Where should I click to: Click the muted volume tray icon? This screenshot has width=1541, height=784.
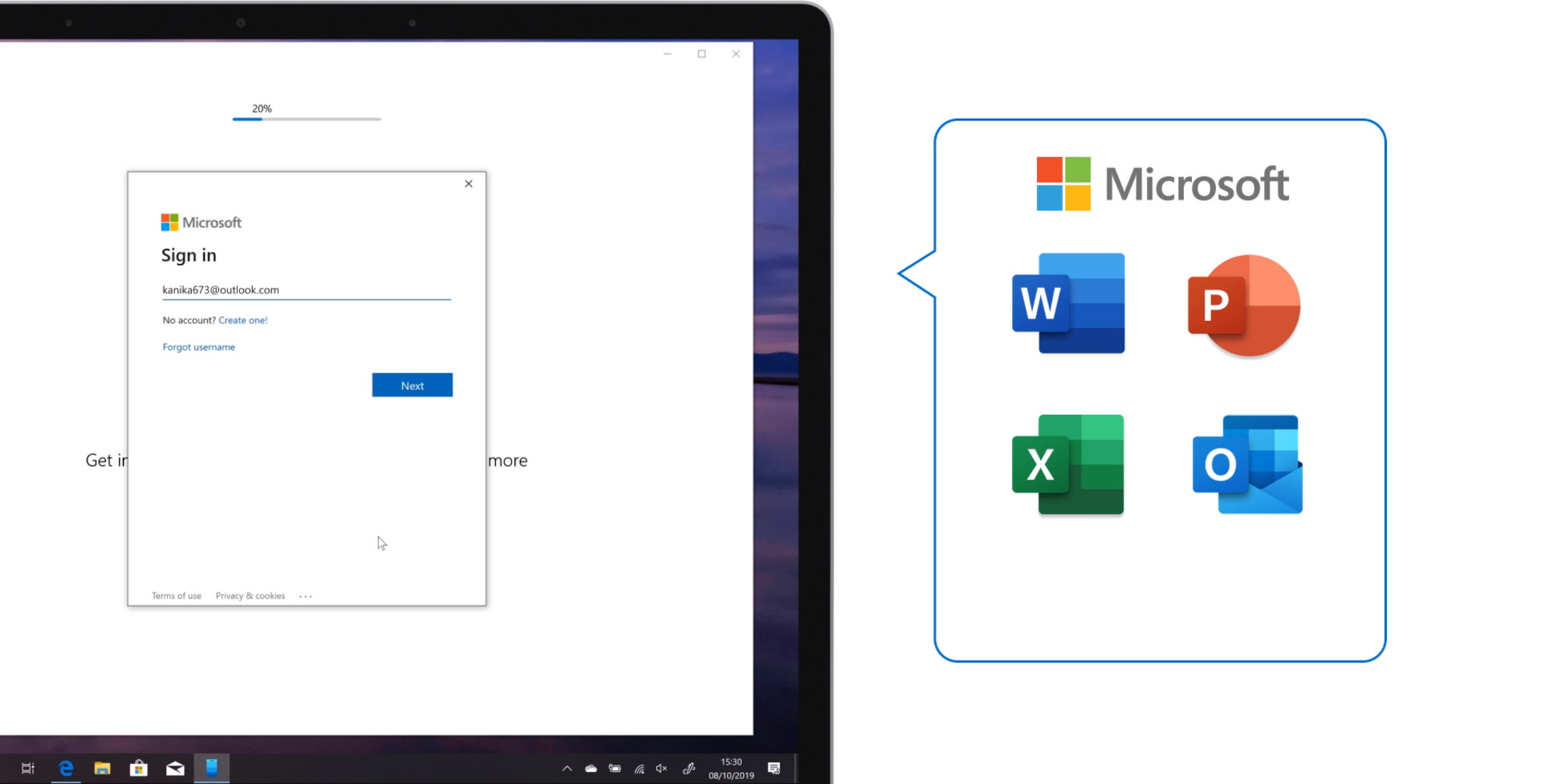[x=661, y=768]
